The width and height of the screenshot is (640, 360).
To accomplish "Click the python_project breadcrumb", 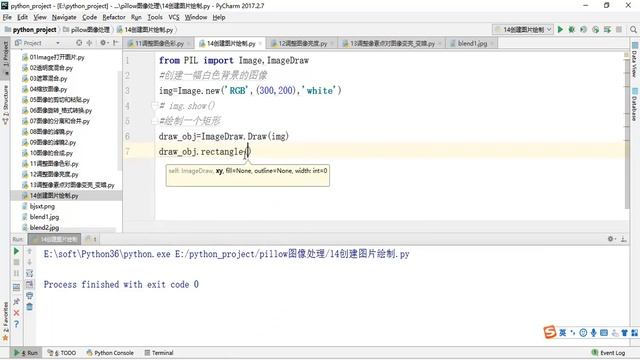I will coord(31,30).
